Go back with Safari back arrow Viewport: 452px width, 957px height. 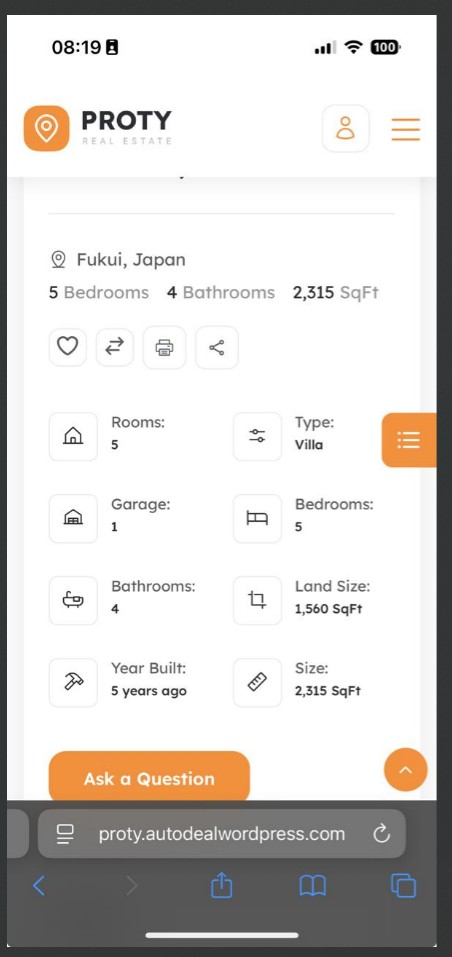[x=39, y=886]
